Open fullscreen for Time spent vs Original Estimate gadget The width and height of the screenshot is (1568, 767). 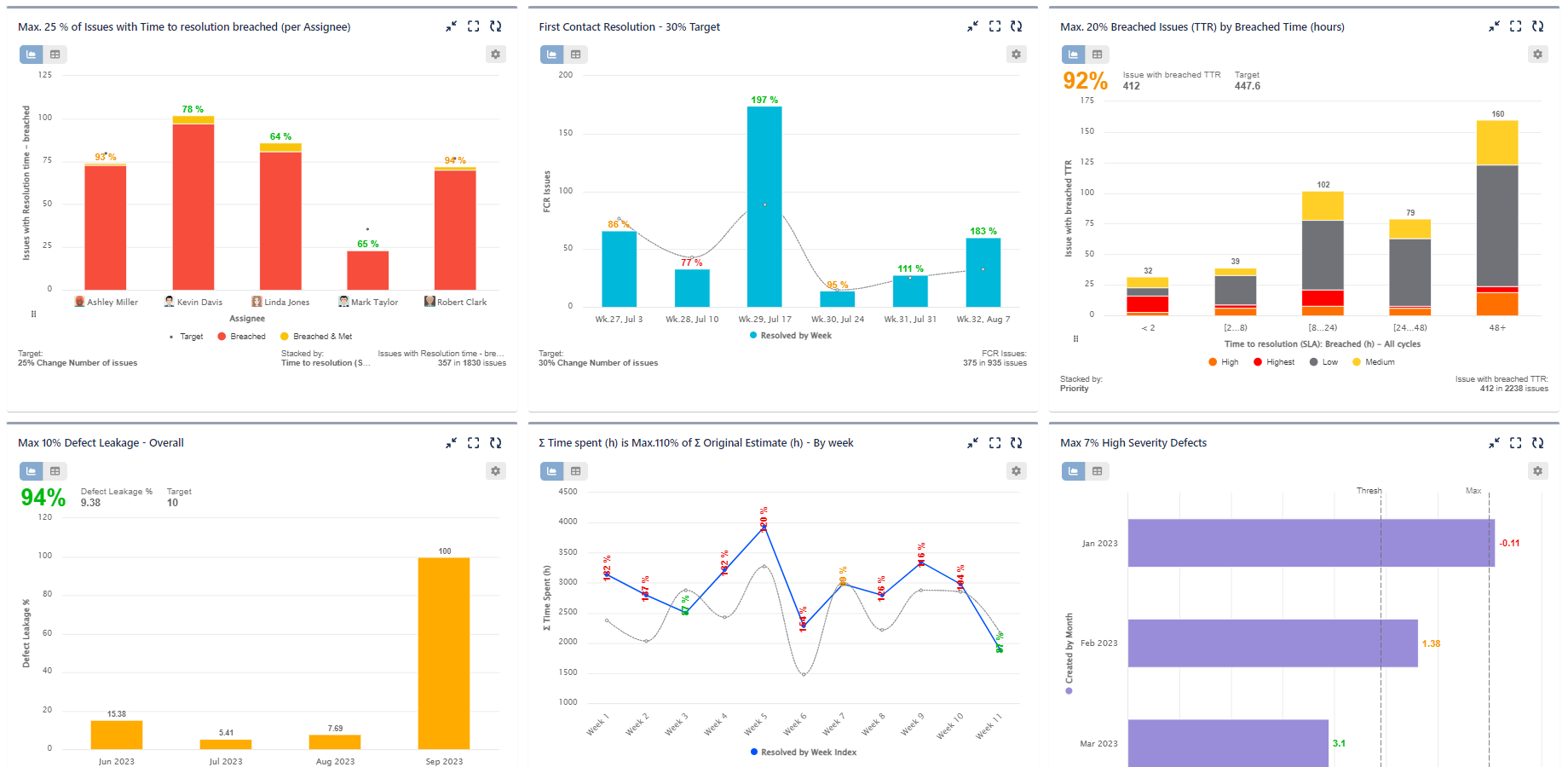pos(994,443)
